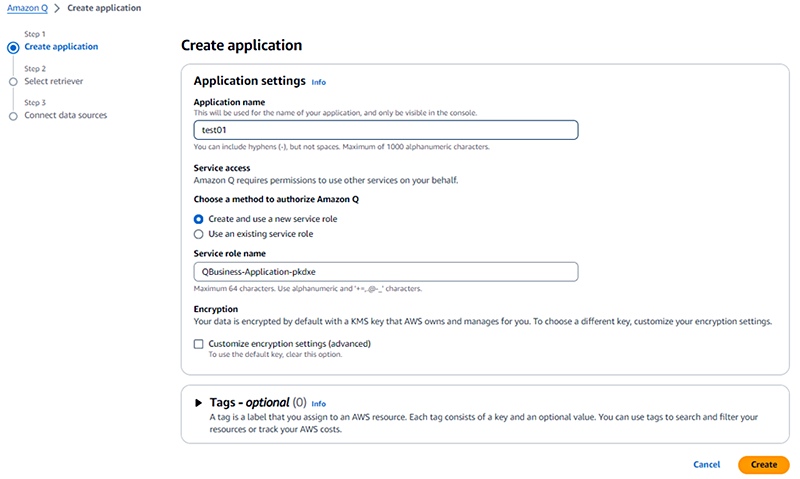Open Info link beside Application settings
800x479 pixels.
[x=318, y=82]
